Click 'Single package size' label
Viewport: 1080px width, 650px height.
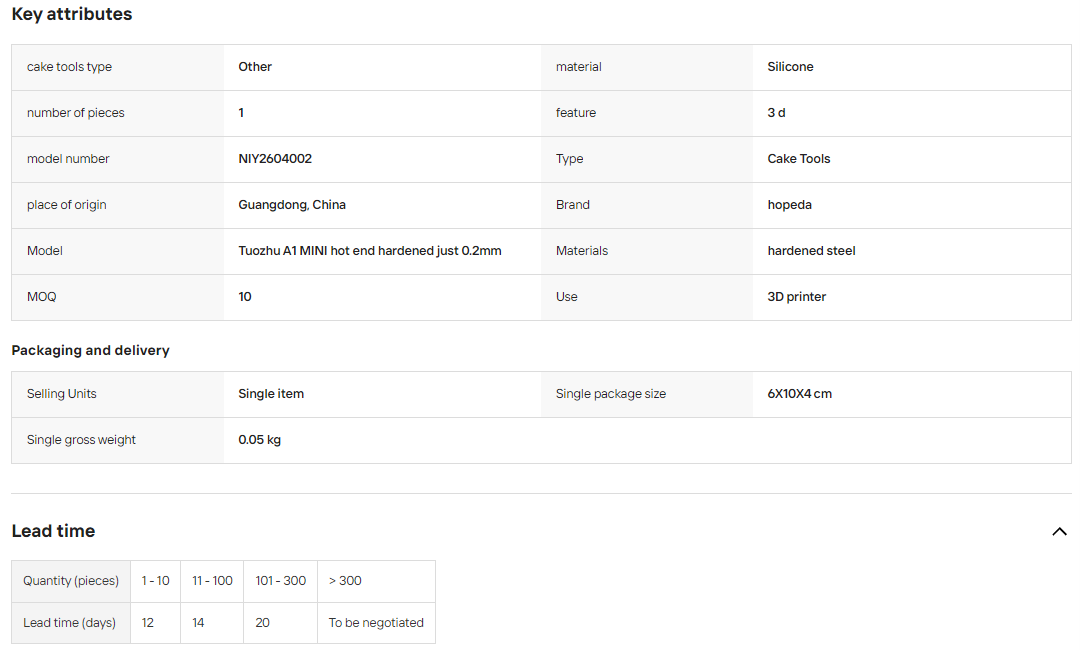(x=611, y=395)
